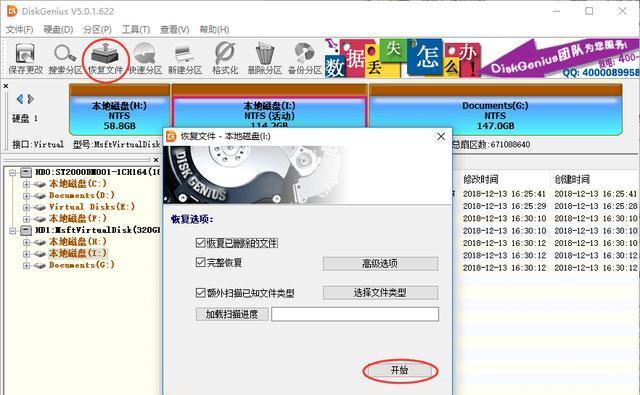Image resolution: width=640 pixels, height=395 pixels.
Task: Expand the 本地磁盘(F:) tree node
Action: pos(26,219)
